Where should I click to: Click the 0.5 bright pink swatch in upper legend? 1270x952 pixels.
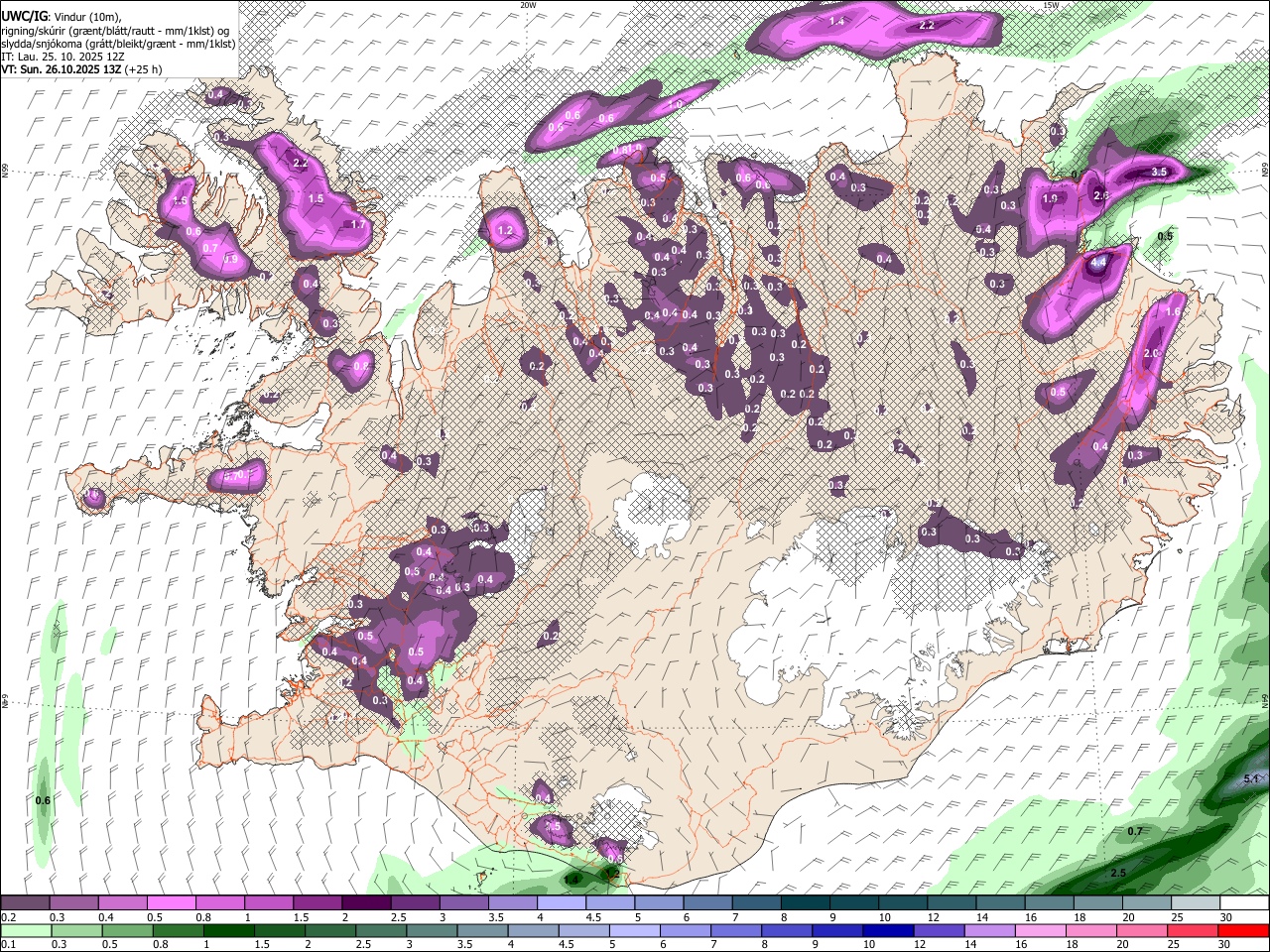click(x=172, y=903)
